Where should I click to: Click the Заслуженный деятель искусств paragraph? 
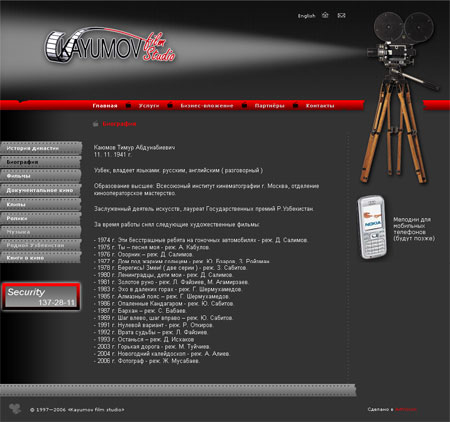tap(204, 209)
